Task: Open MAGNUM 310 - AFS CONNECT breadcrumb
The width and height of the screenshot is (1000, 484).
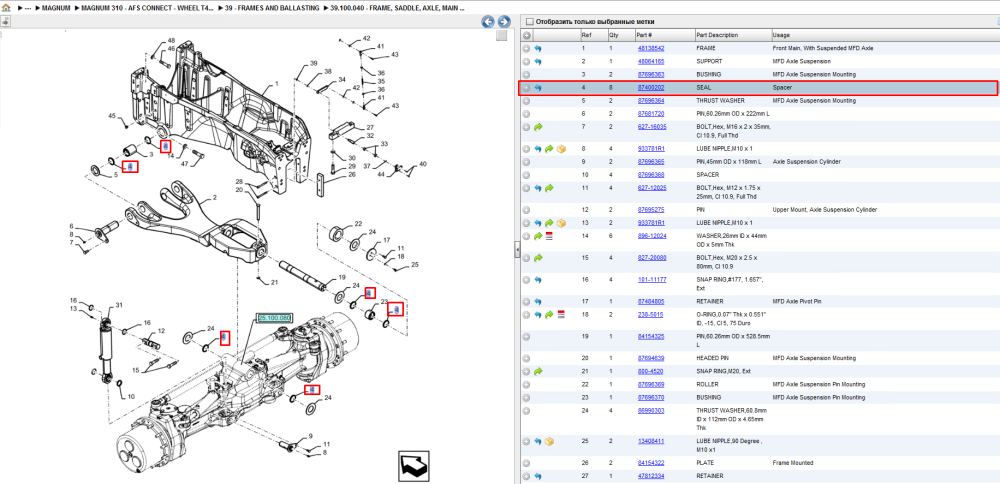Action: [148, 8]
